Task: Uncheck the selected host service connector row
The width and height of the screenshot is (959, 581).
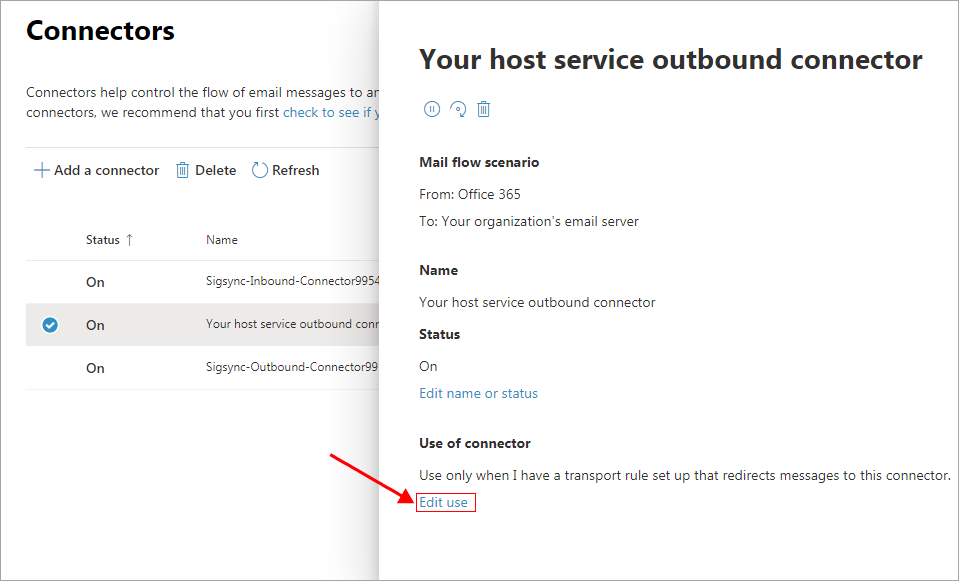Action: click(50, 325)
